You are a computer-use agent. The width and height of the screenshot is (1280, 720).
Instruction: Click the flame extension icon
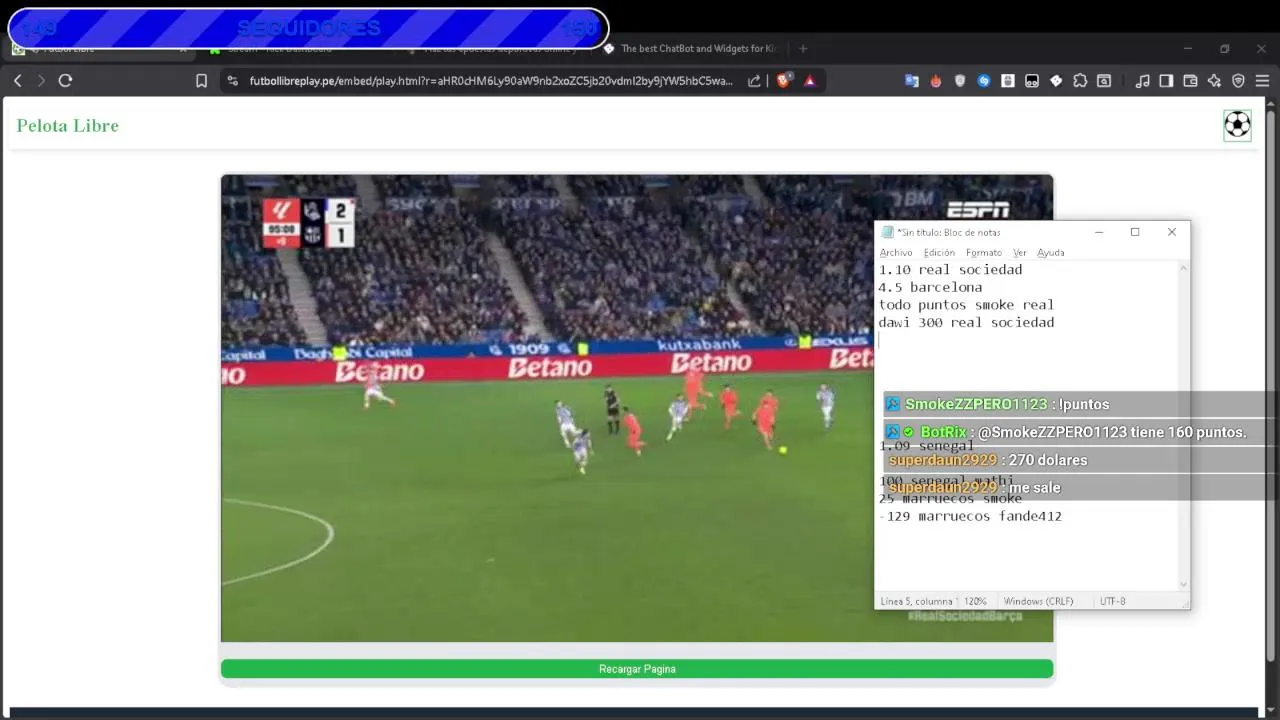[x=936, y=81]
